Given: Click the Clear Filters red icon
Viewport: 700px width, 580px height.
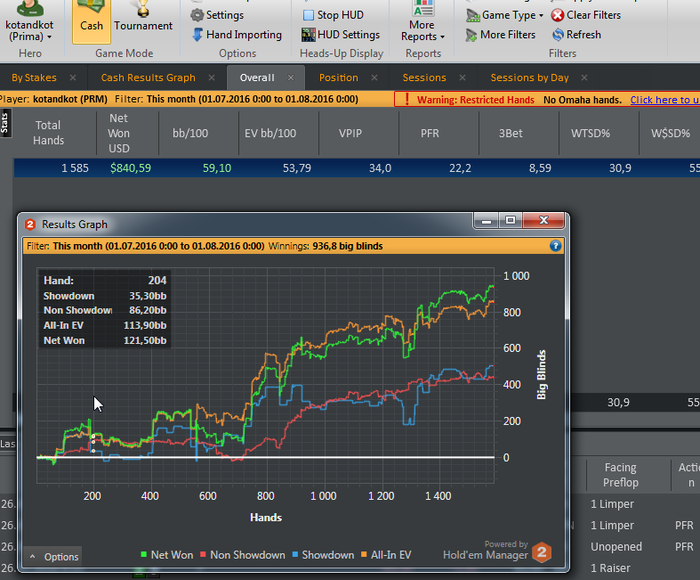Looking at the screenshot, I should coord(557,15).
